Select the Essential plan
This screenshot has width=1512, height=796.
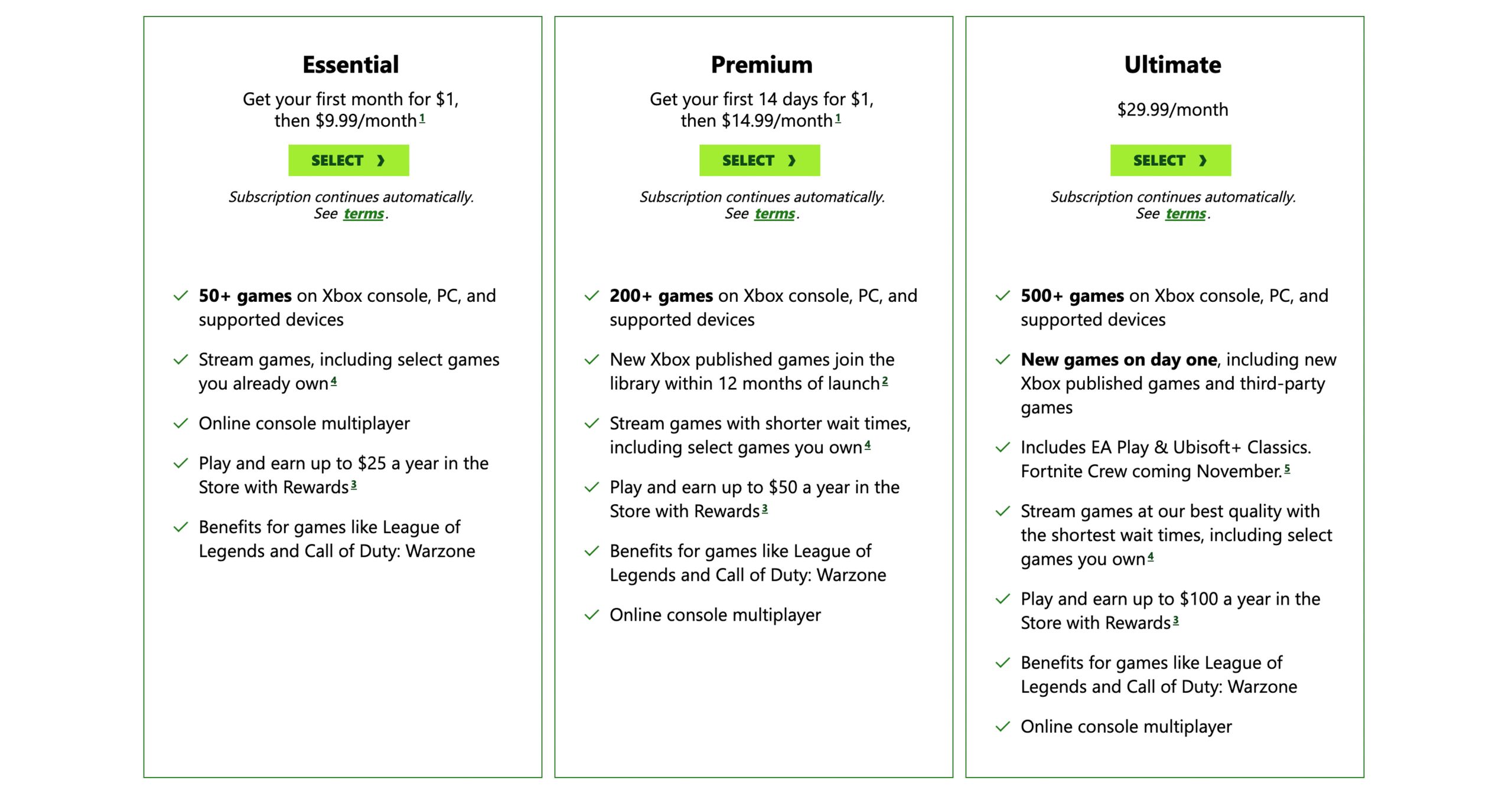coord(348,160)
